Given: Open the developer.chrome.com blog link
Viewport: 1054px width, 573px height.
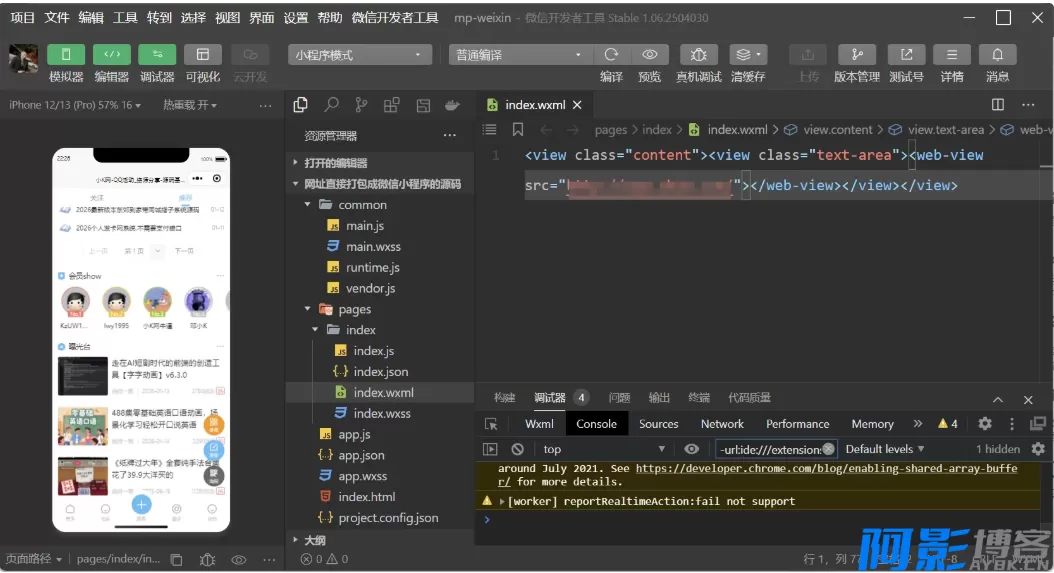Looking at the screenshot, I should point(826,468).
